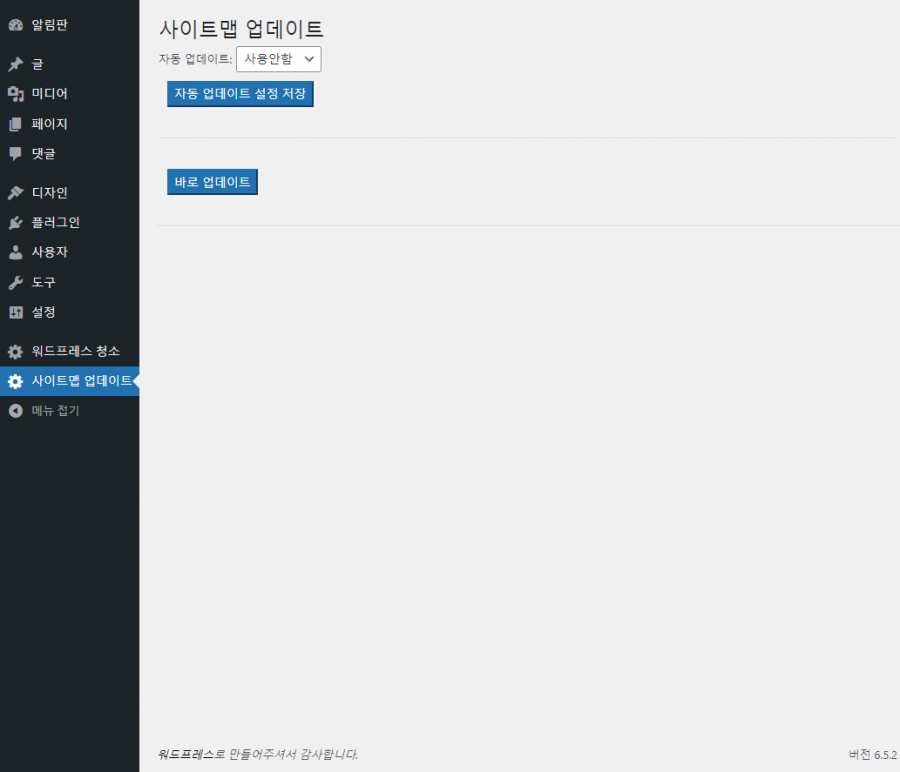Image resolution: width=900 pixels, height=772 pixels.
Task: Click the 페이지 pages icon
Action: [x=15, y=124]
